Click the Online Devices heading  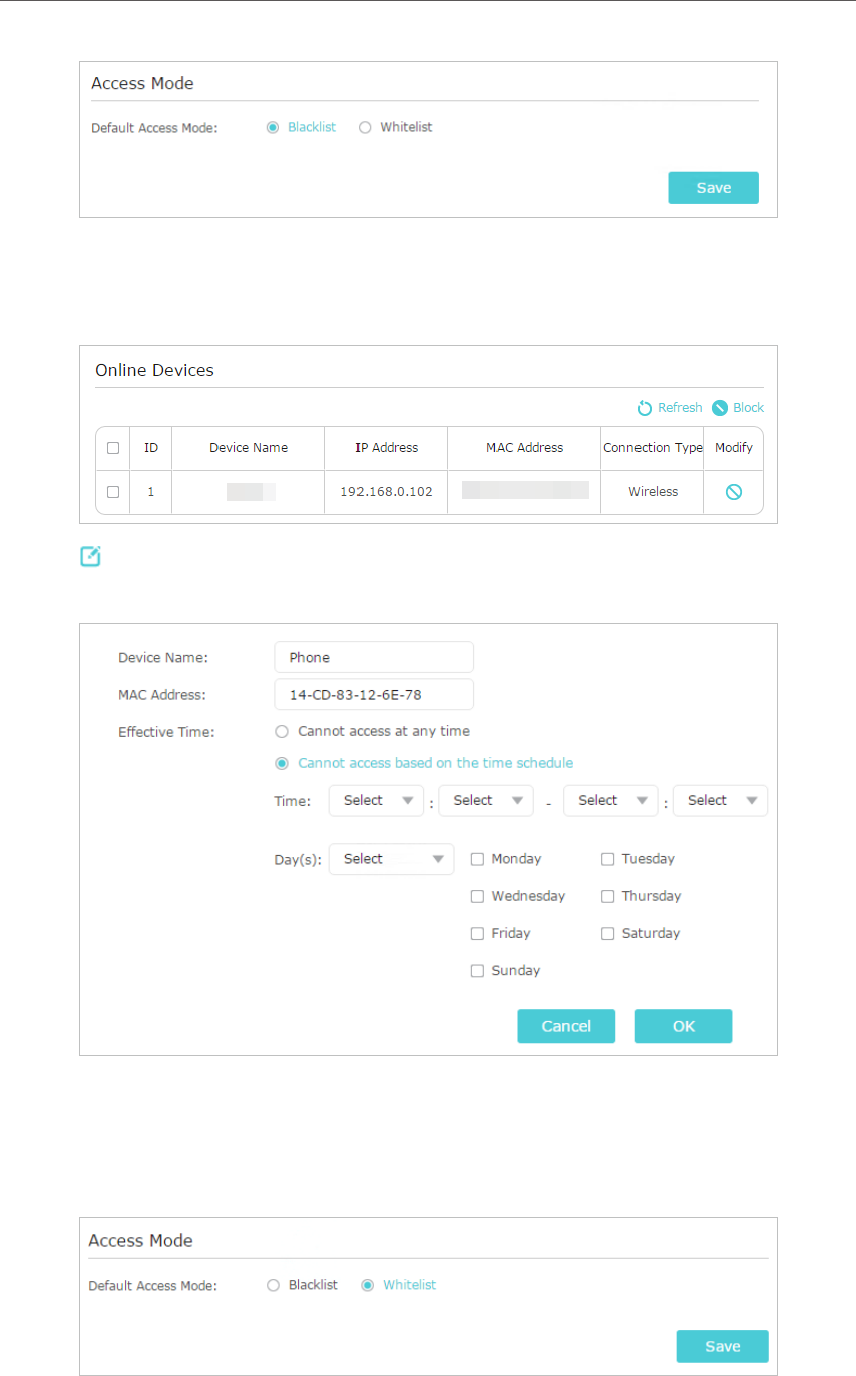pyautogui.click(x=154, y=370)
